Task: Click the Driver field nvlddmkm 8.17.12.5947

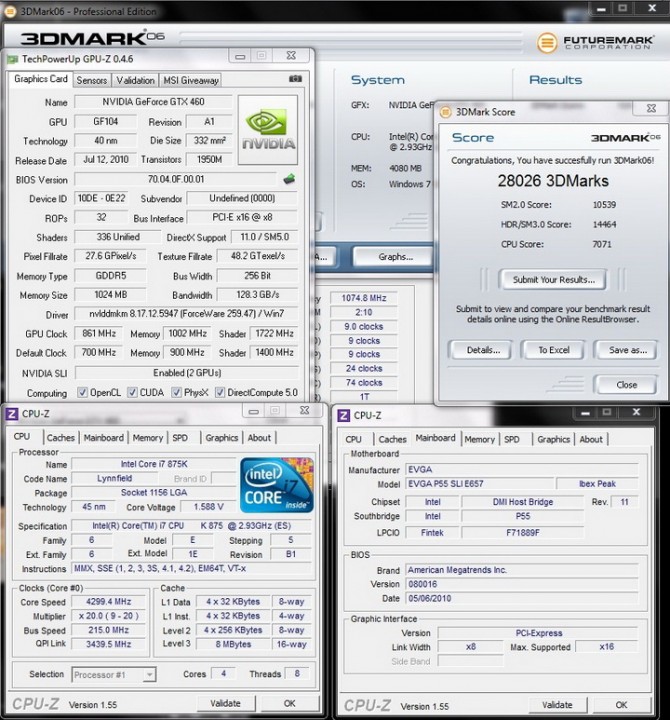Action: [186, 314]
